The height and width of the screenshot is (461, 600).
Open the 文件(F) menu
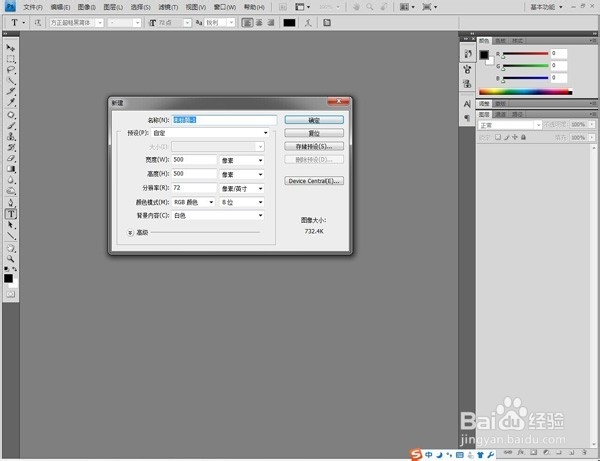pyautogui.click(x=33, y=7)
